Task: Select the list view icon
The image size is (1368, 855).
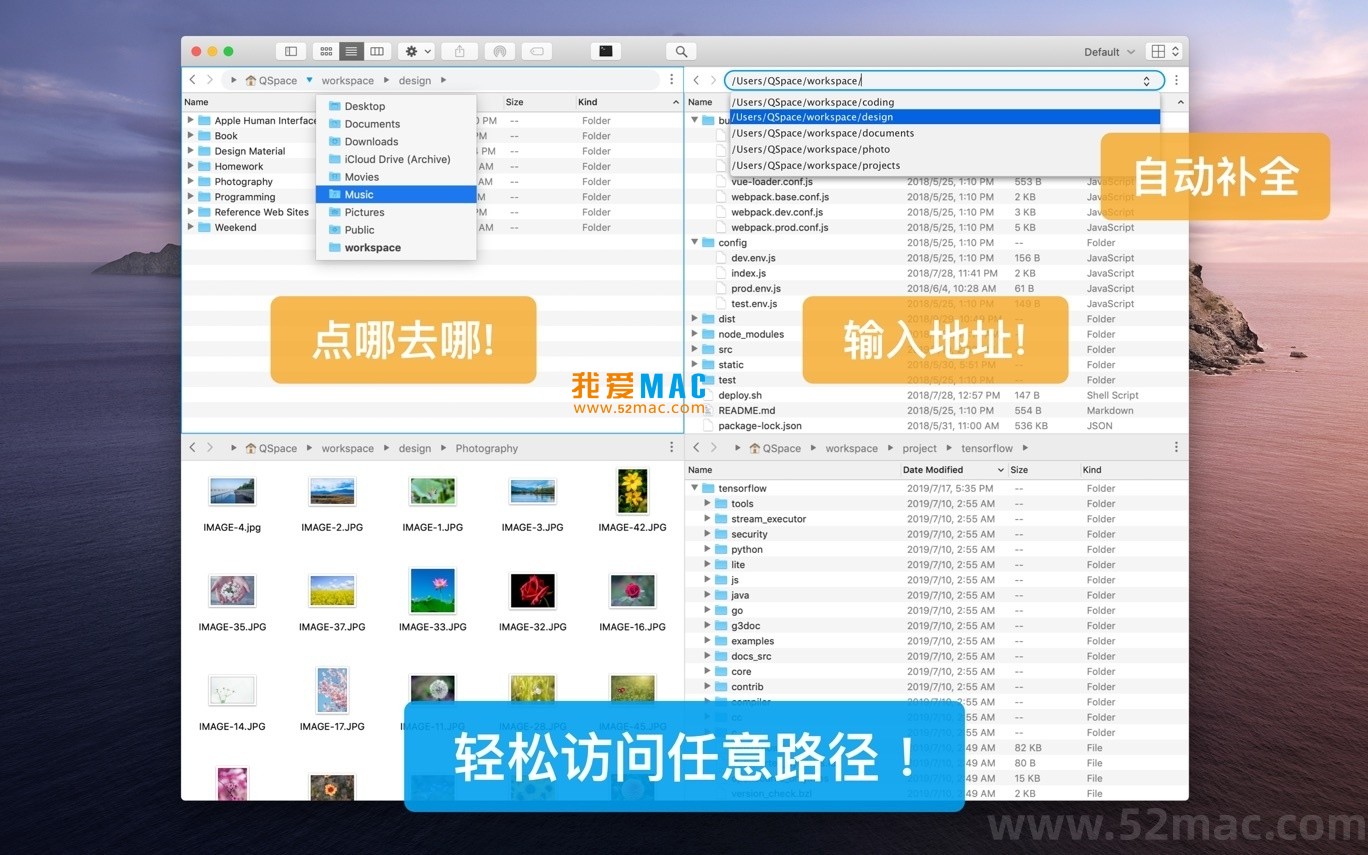Action: click(x=351, y=50)
